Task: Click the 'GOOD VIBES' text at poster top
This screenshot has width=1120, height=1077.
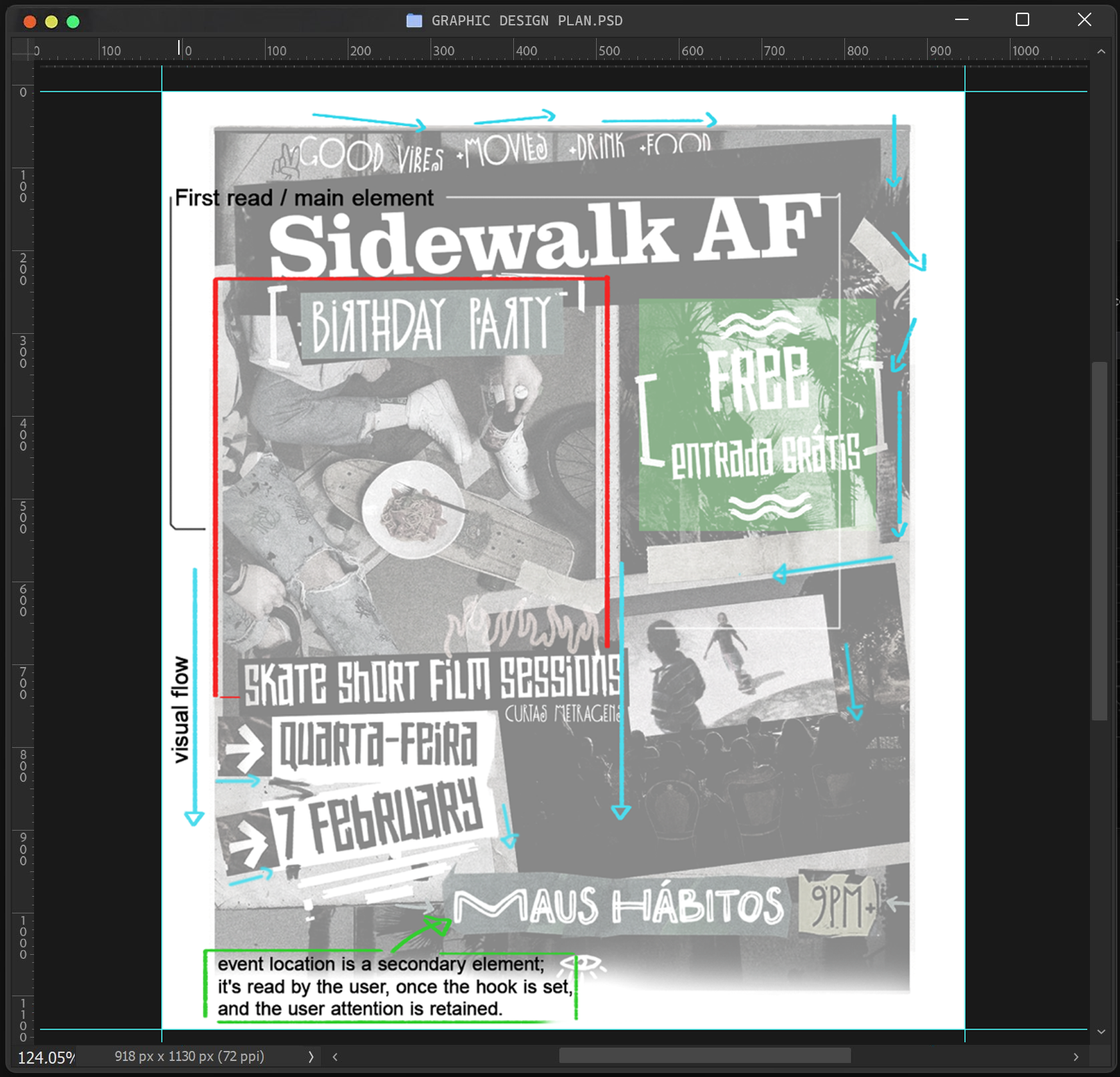Action: point(370,155)
